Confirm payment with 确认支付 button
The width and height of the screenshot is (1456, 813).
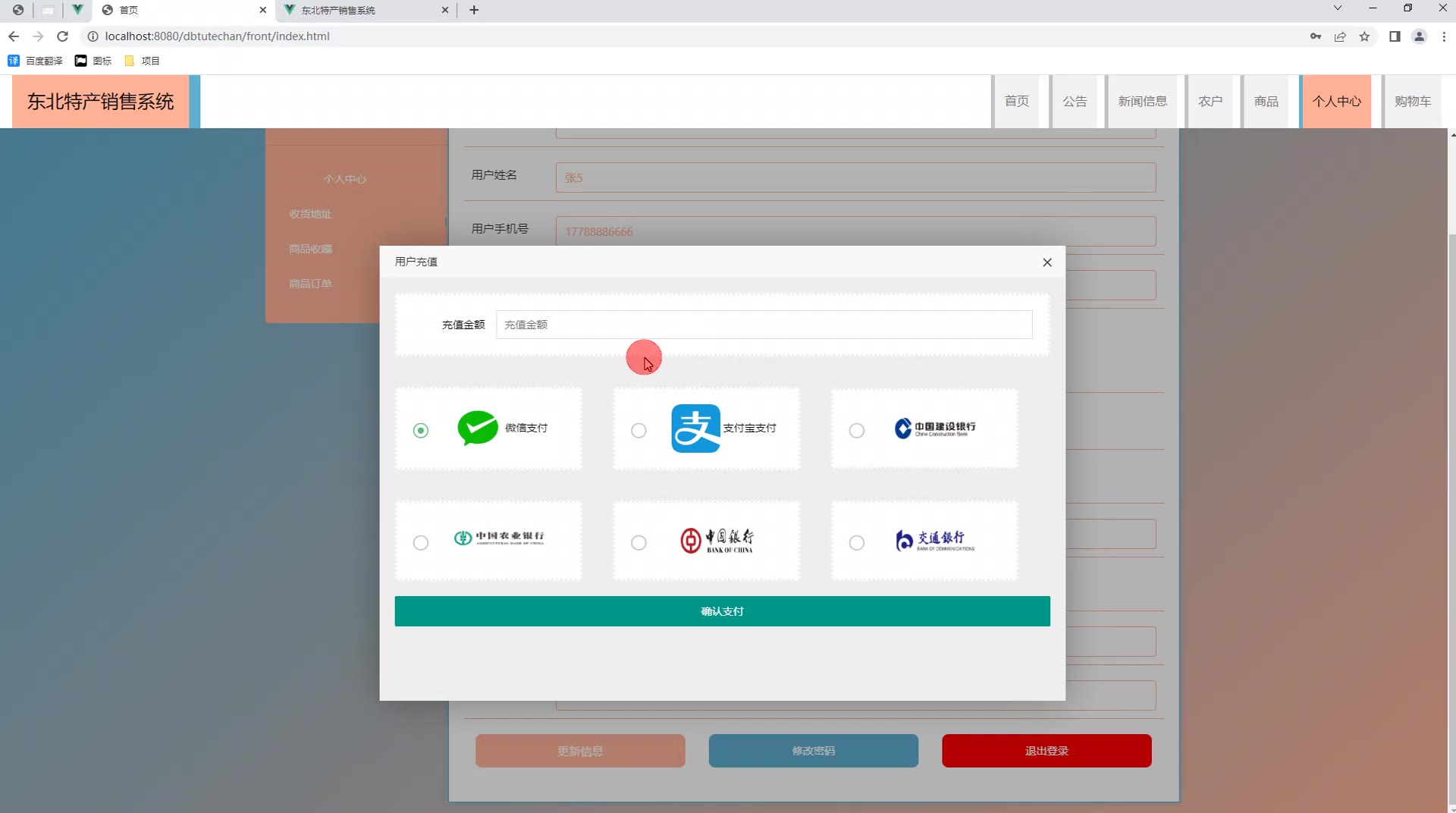(722, 611)
